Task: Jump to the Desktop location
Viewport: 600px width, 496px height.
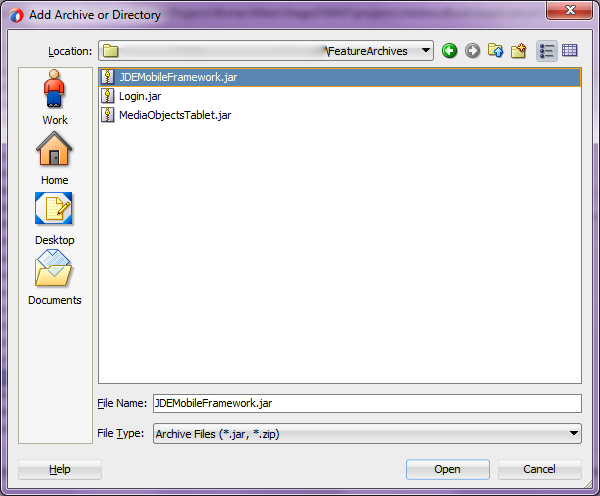Action: tap(54, 219)
